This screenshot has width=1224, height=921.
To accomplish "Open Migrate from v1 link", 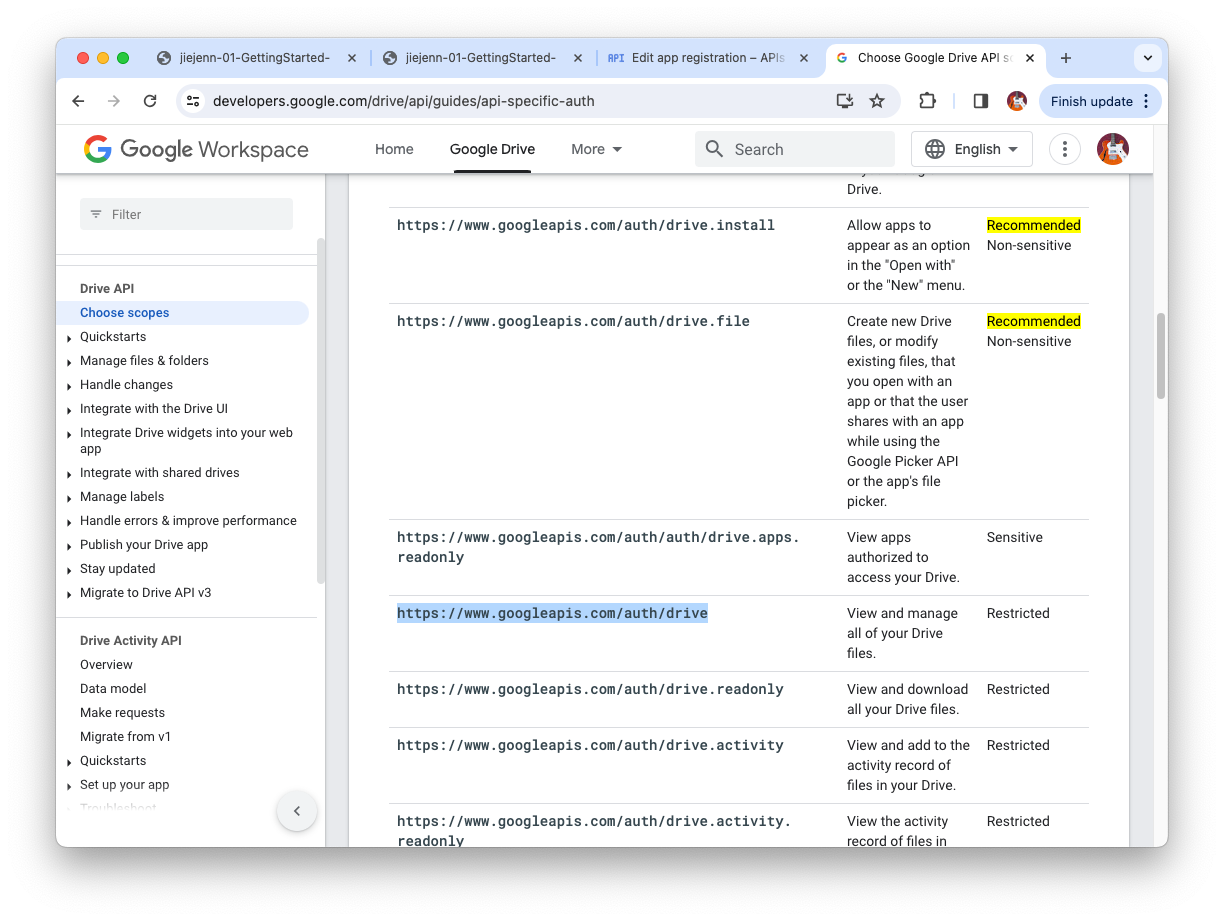I will (125, 737).
